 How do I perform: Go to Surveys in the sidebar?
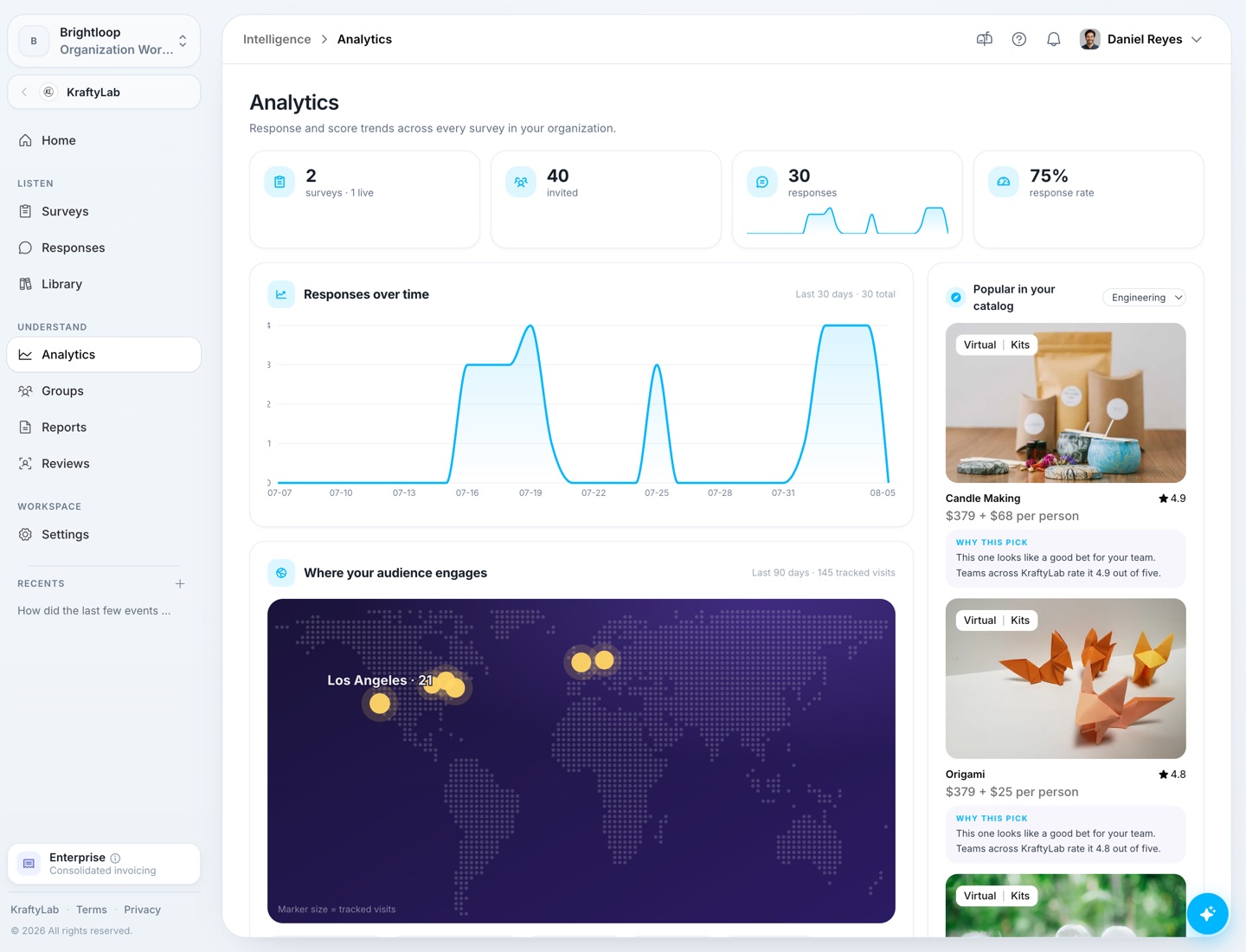[x=104, y=211]
